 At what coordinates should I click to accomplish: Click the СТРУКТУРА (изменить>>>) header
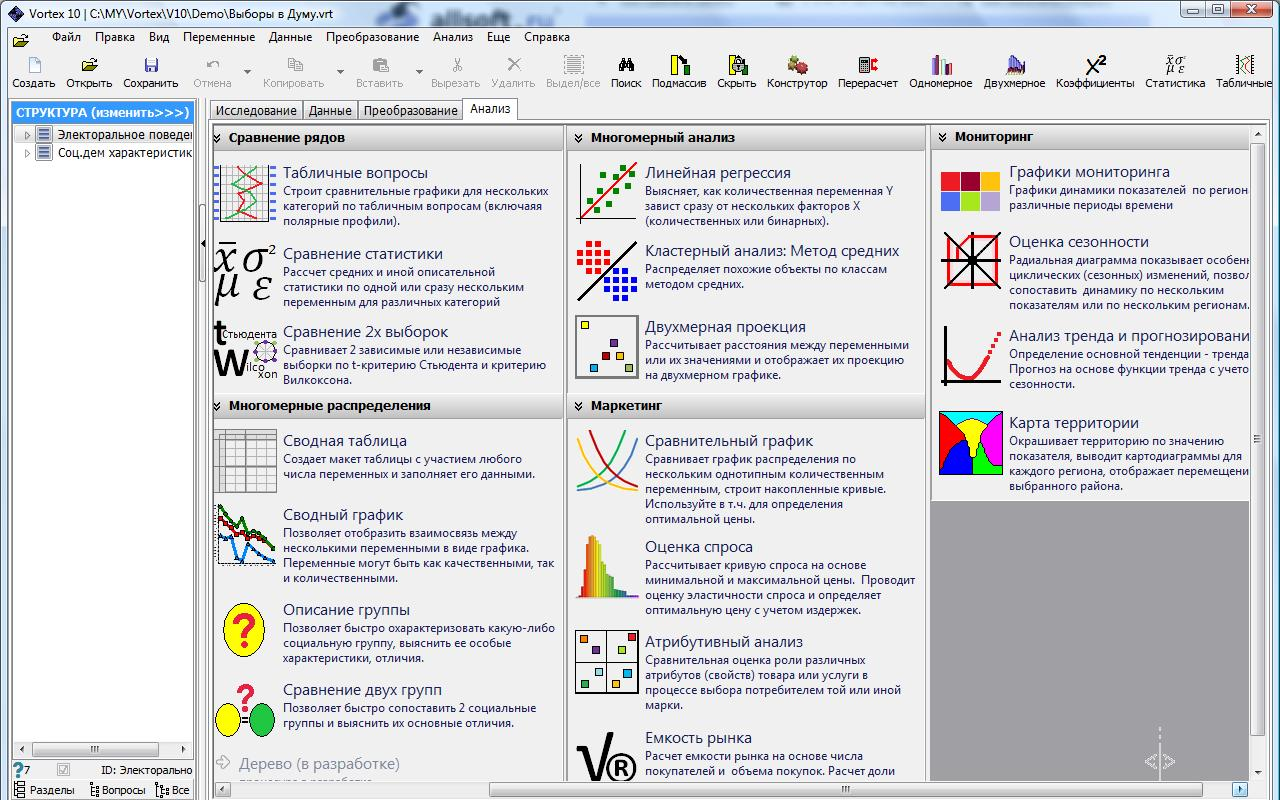pyautogui.click(x=101, y=113)
